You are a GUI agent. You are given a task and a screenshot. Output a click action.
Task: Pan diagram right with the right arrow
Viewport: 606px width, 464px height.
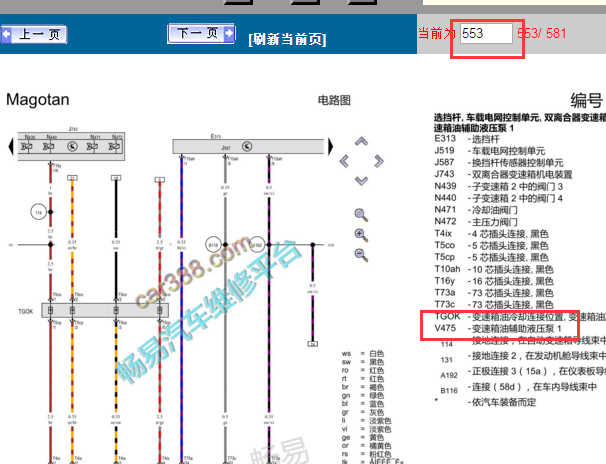[x=379, y=161]
